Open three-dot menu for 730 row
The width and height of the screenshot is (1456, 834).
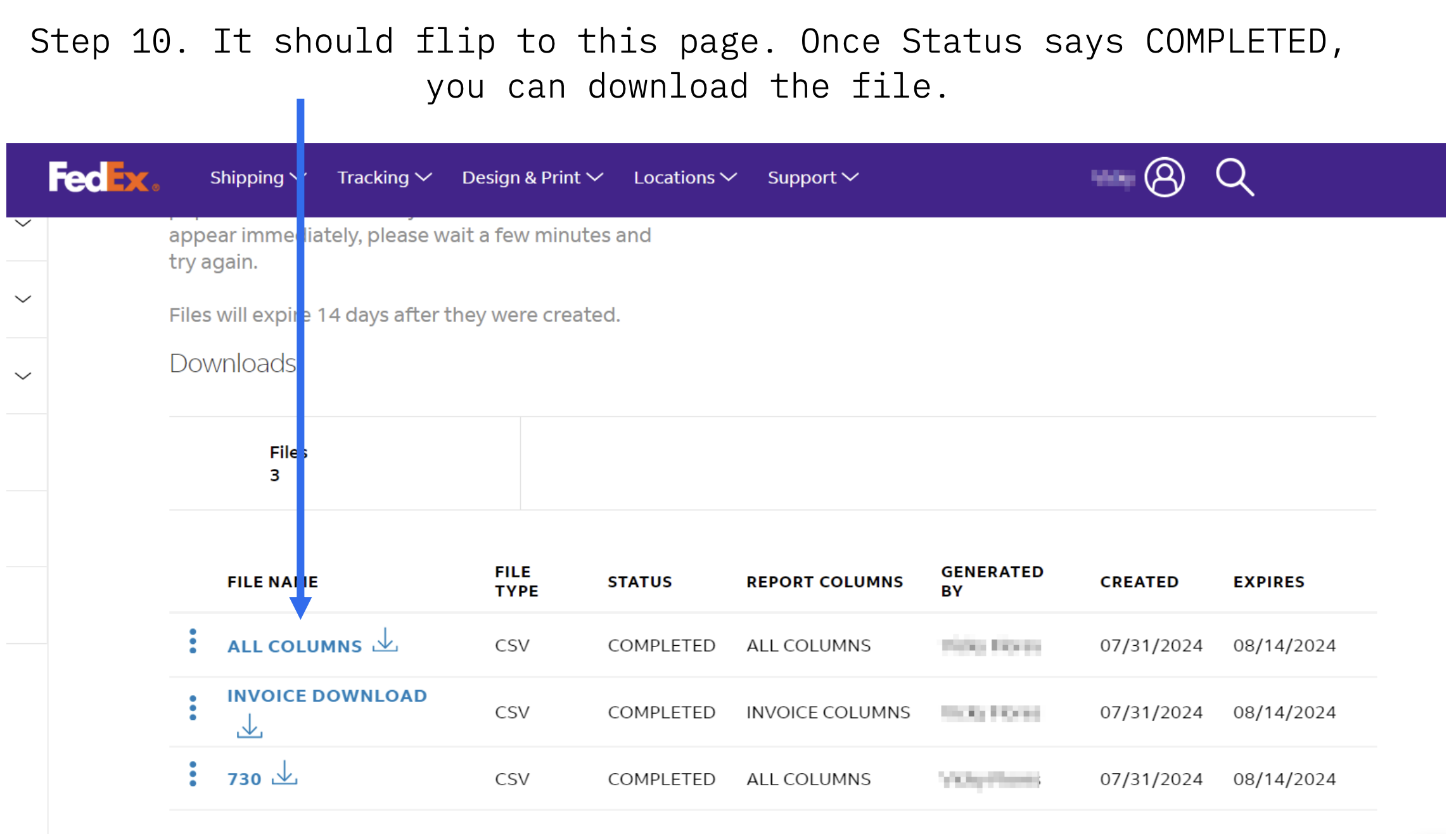(x=193, y=774)
